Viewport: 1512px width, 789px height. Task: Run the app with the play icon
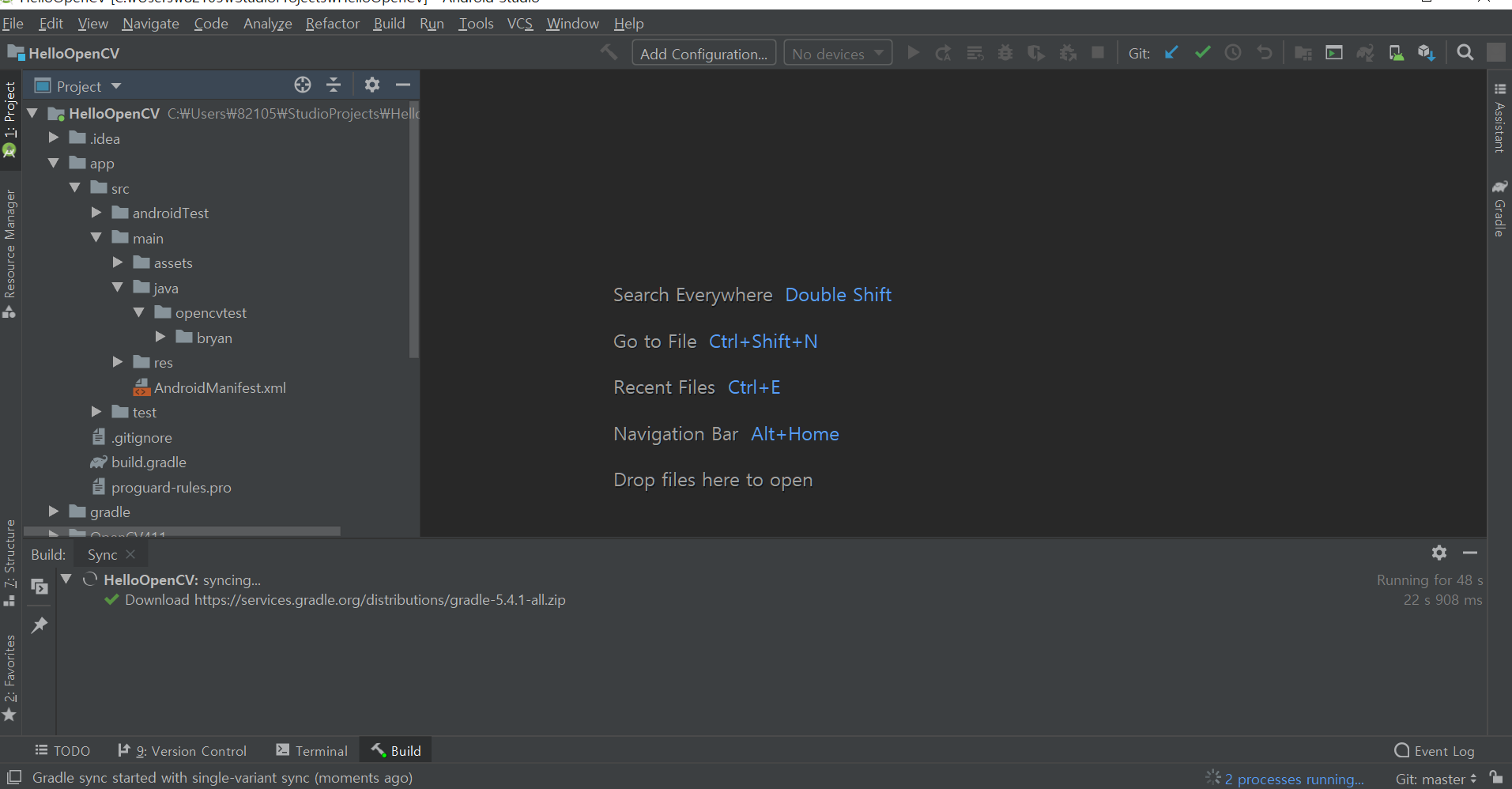913,53
